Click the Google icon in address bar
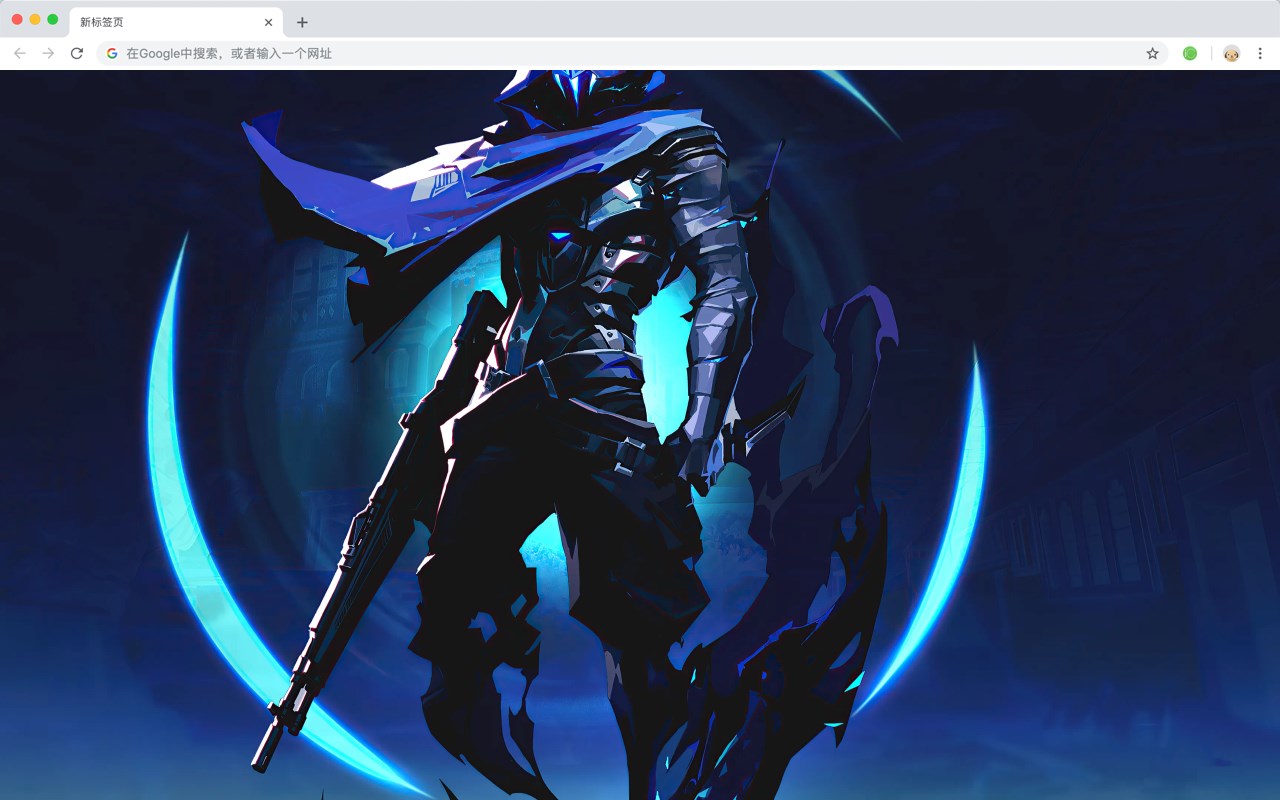 point(112,53)
